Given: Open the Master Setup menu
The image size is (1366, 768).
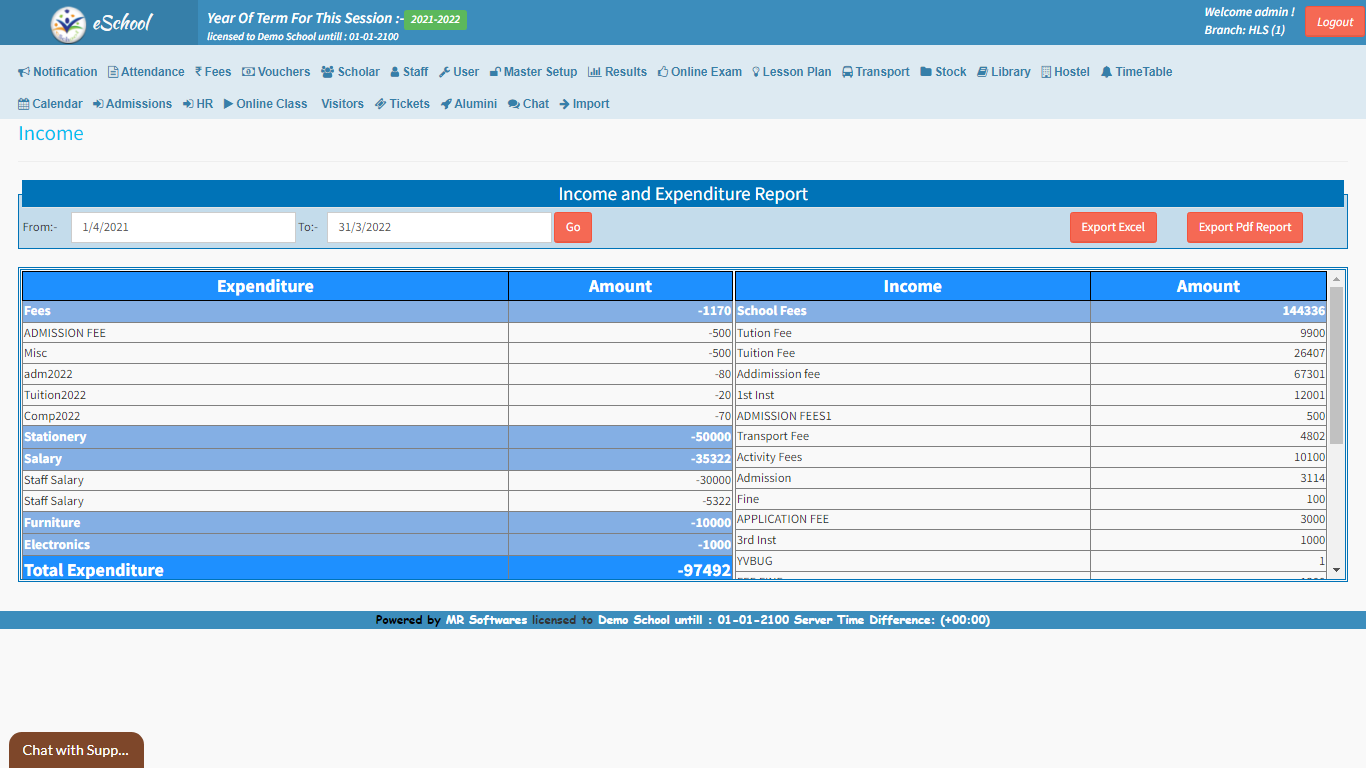Looking at the screenshot, I should pyautogui.click(x=533, y=72).
